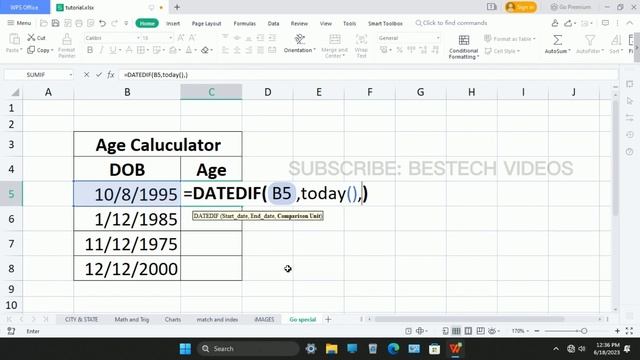This screenshot has height=360, width=640.
Task: Open the font size dropdown
Action: coord(171,38)
